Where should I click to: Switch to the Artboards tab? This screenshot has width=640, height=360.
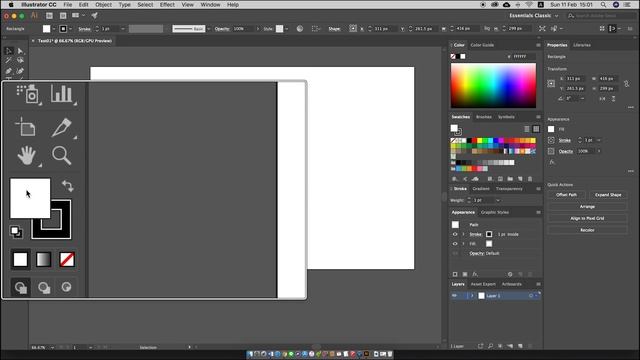(x=511, y=284)
